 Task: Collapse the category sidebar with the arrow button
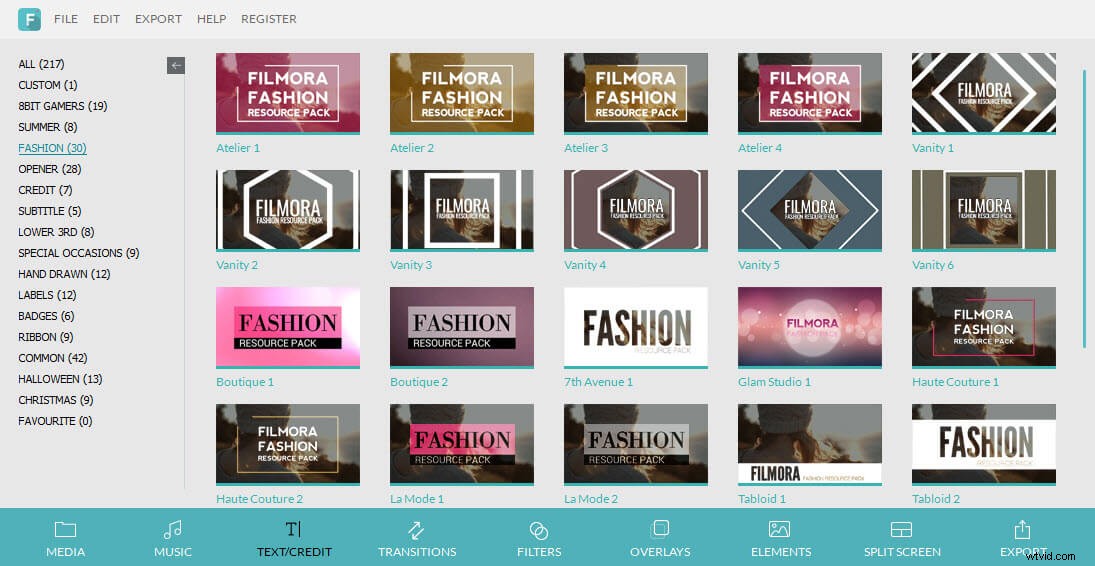pos(176,66)
